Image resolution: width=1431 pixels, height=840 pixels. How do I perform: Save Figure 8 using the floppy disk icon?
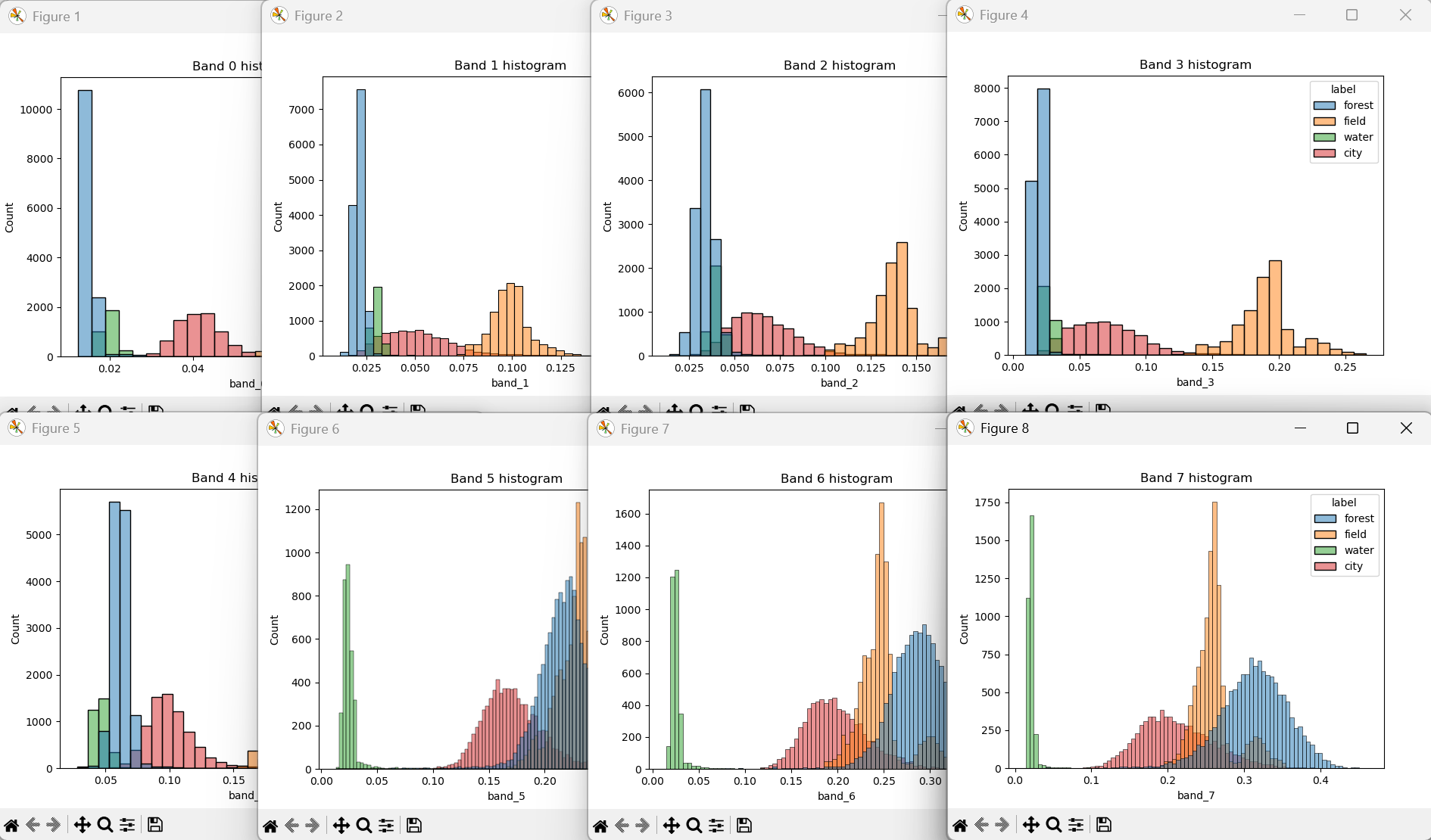coord(1103,825)
